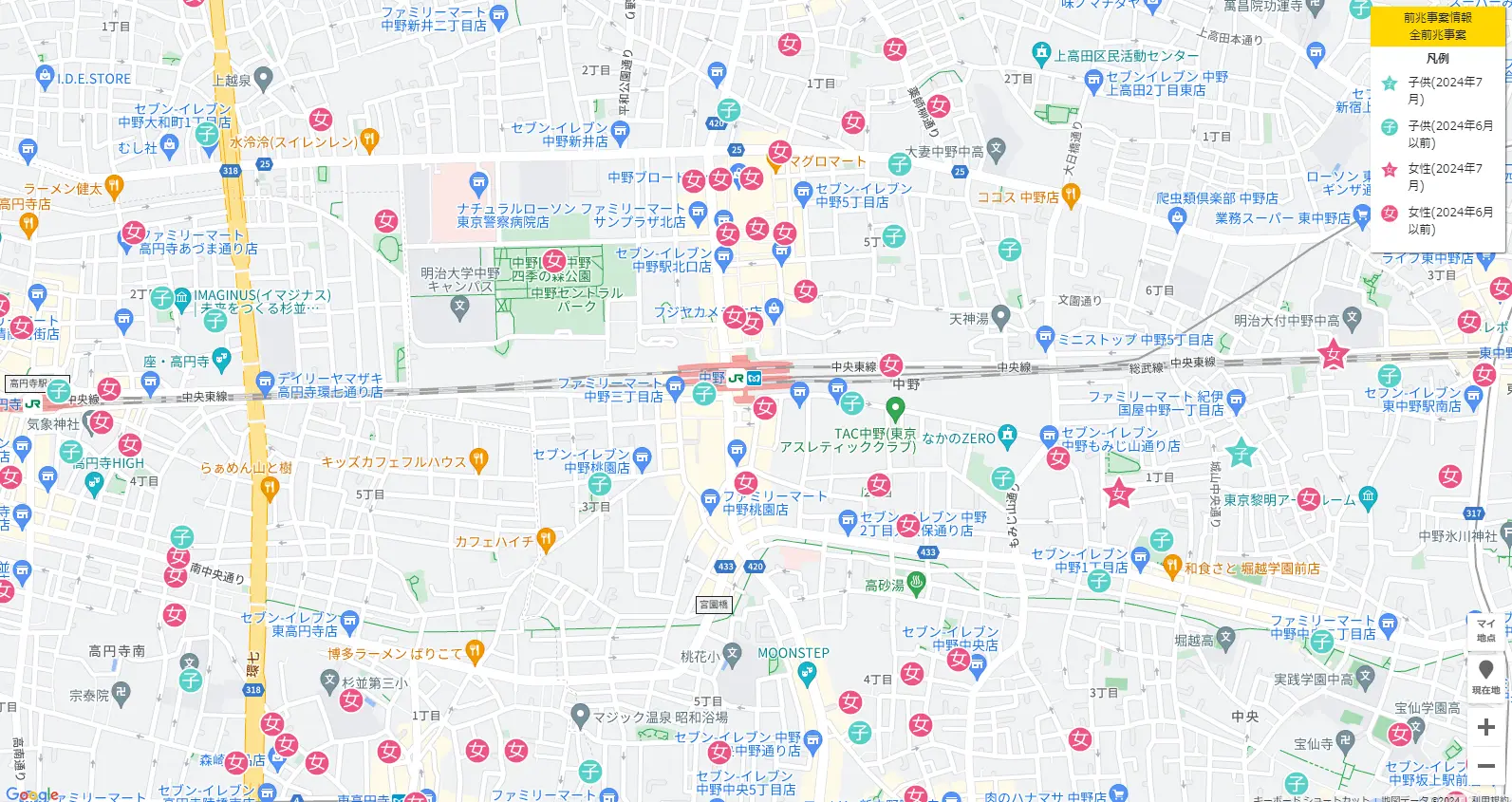Image resolution: width=1512 pixels, height=802 pixels.
Task: Click the 天神湯 location pin
Action: [x=1000, y=318]
